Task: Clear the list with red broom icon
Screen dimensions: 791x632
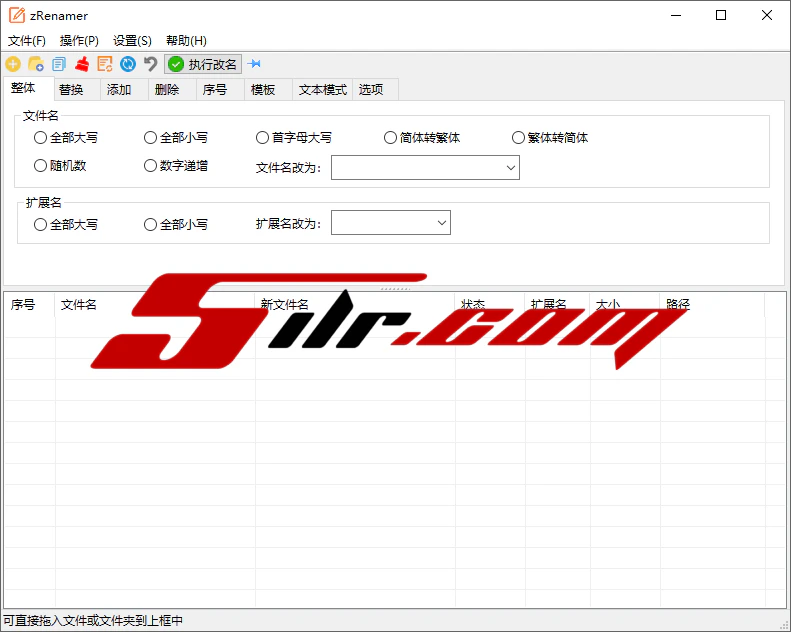Action: [82, 64]
